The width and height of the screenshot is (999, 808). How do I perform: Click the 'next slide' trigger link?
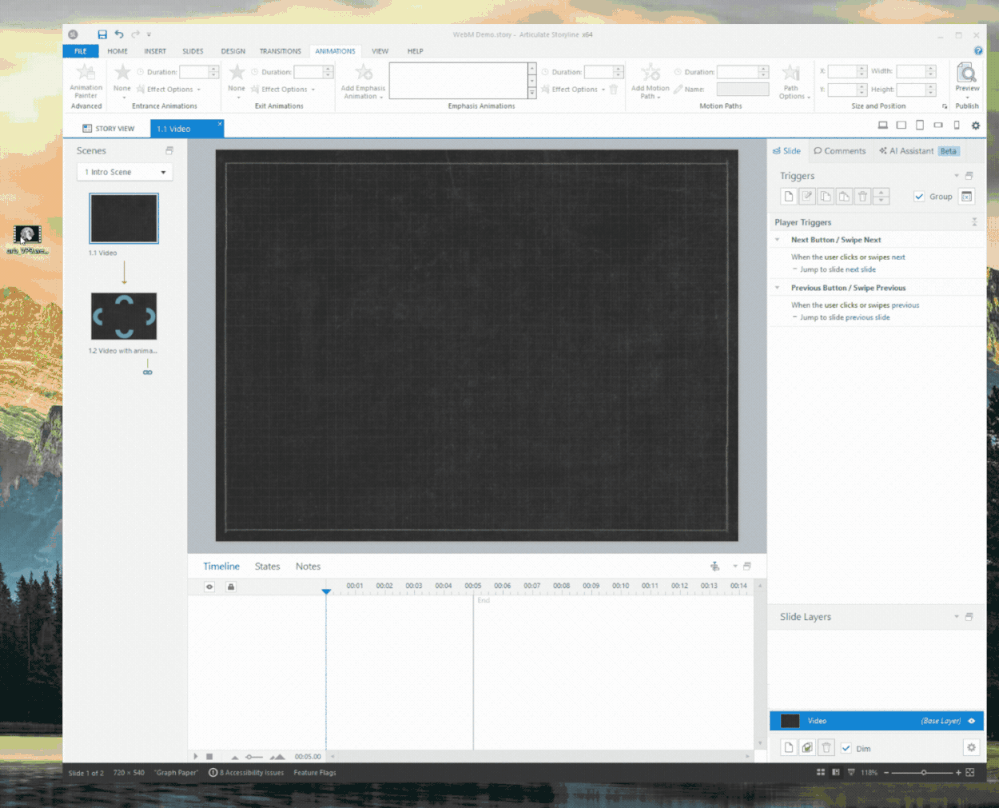(x=860, y=269)
